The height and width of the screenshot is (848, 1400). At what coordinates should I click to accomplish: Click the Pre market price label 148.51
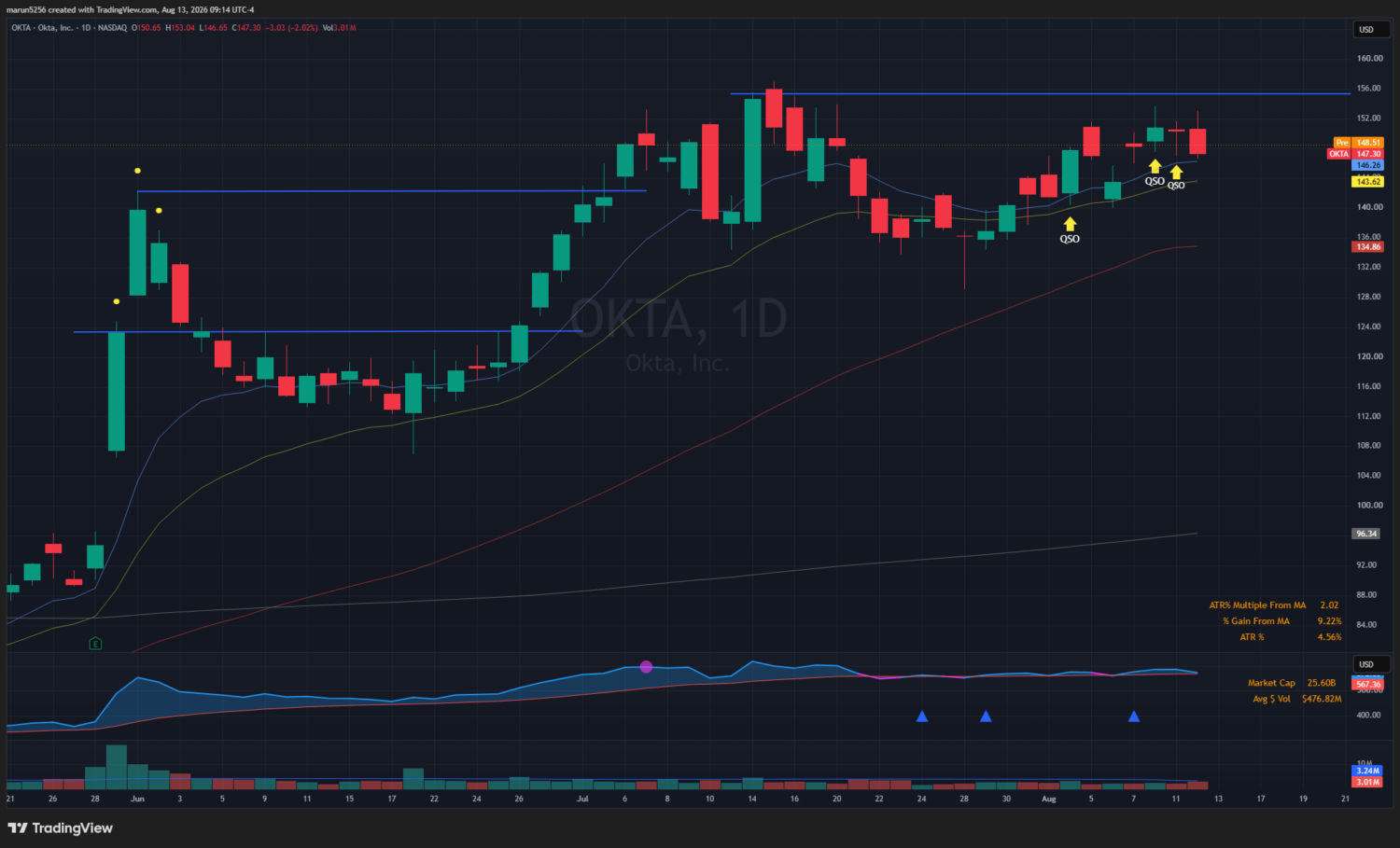[1358, 143]
